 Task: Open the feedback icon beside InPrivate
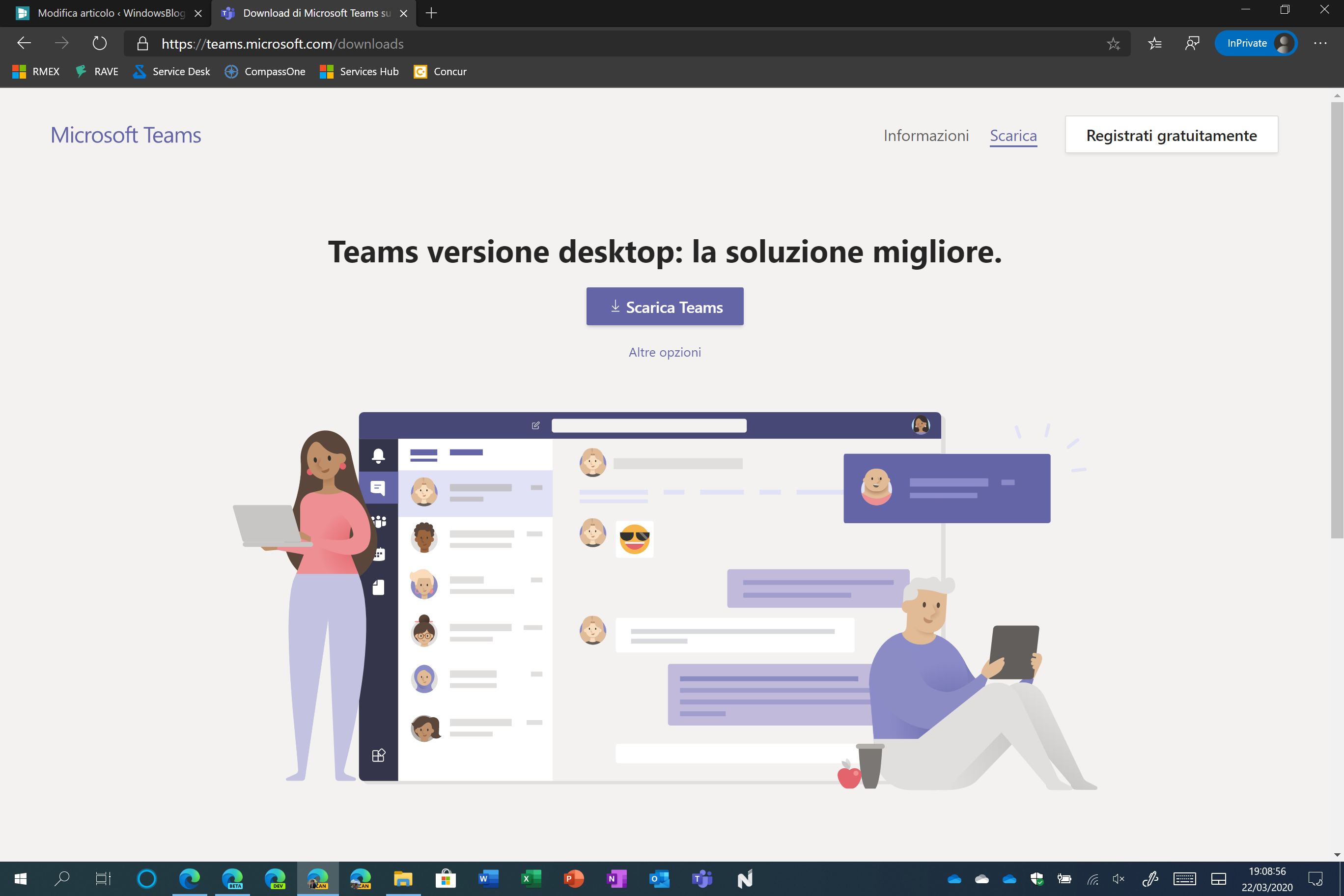(1192, 43)
